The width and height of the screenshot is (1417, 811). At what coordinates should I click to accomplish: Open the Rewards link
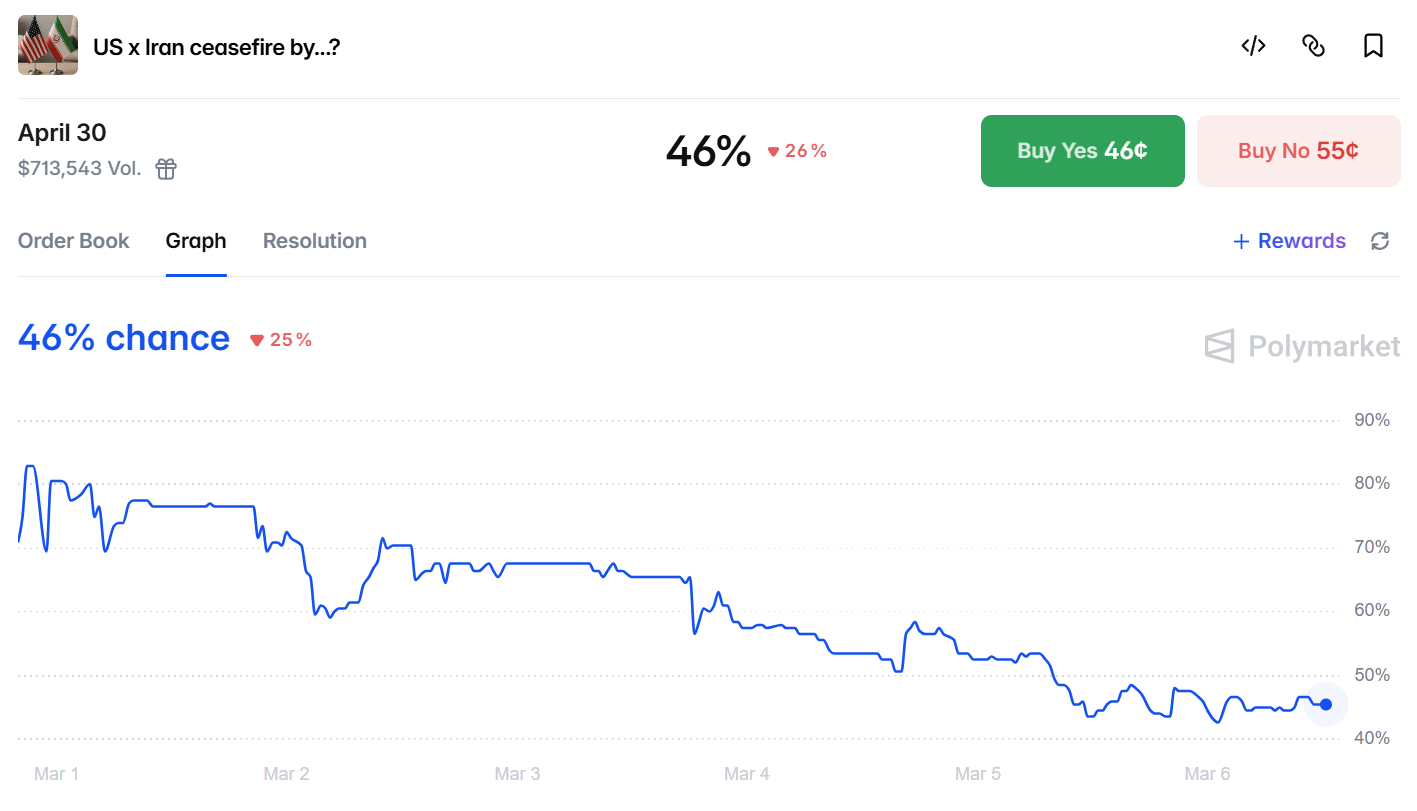click(1301, 241)
